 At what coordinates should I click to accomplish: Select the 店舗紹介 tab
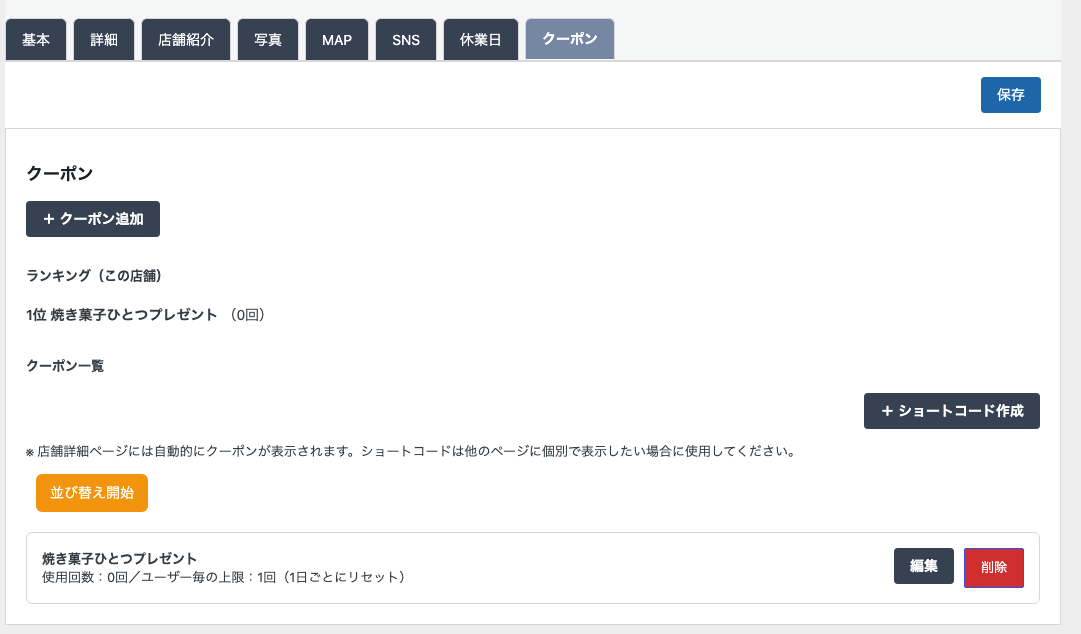[186, 40]
